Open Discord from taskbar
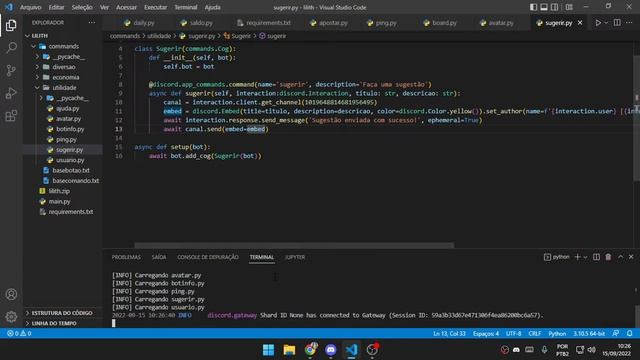 [331, 350]
